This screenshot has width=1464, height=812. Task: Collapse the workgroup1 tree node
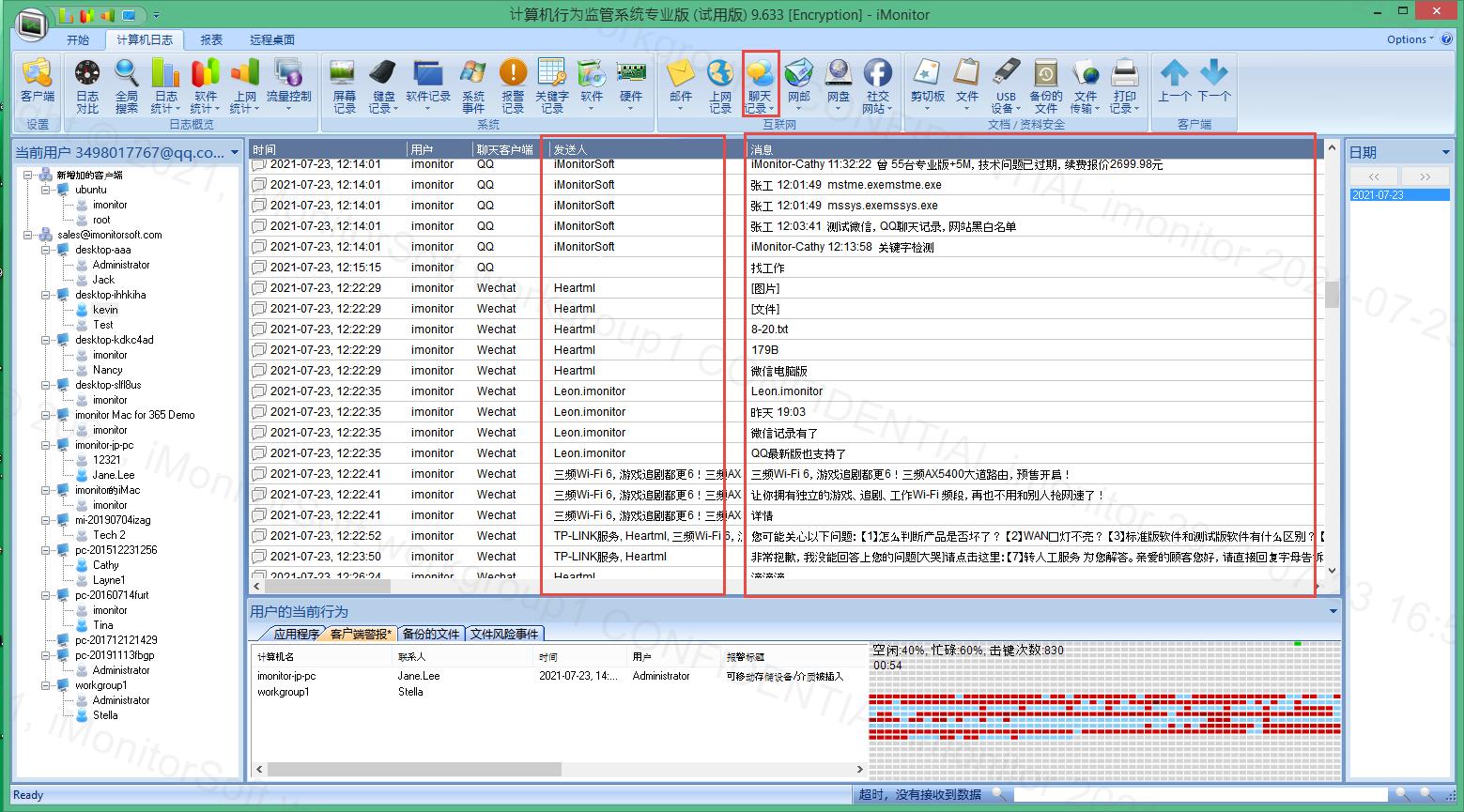(45, 685)
